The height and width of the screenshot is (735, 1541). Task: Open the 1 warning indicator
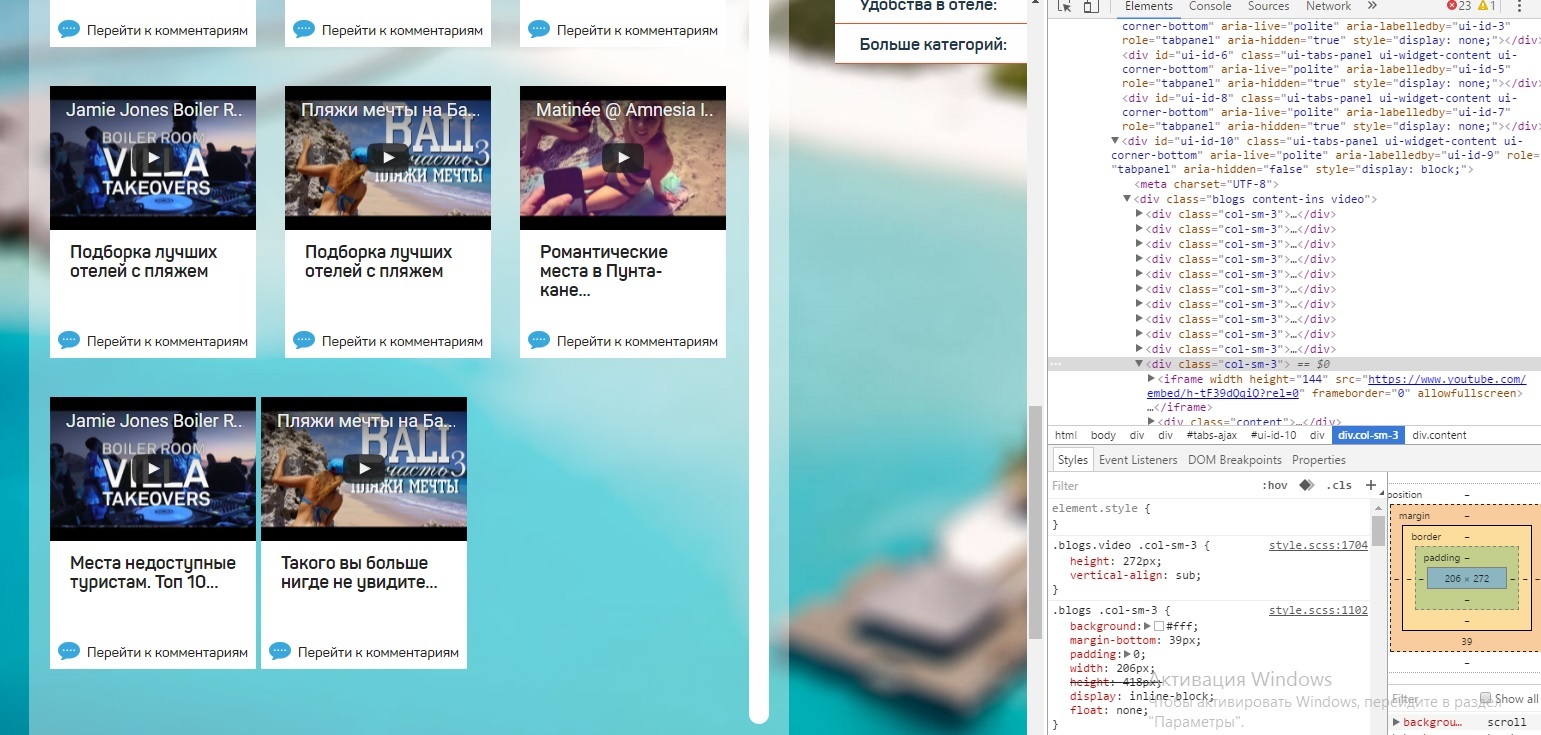(x=1487, y=6)
